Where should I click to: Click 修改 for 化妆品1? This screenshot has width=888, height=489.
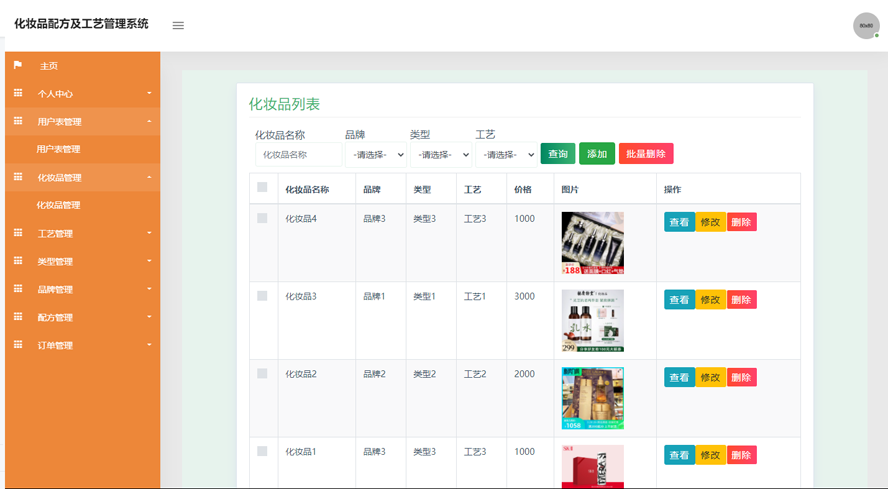coord(710,455)
